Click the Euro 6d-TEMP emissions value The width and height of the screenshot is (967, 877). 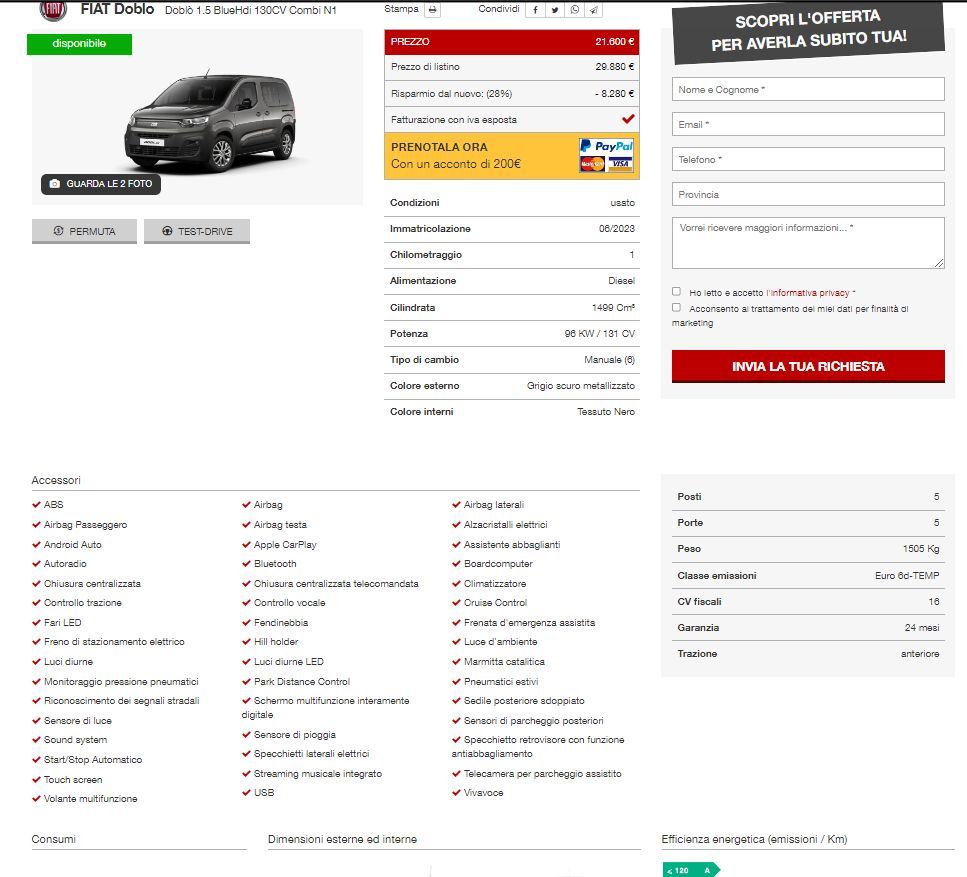[x=907, y=575]
